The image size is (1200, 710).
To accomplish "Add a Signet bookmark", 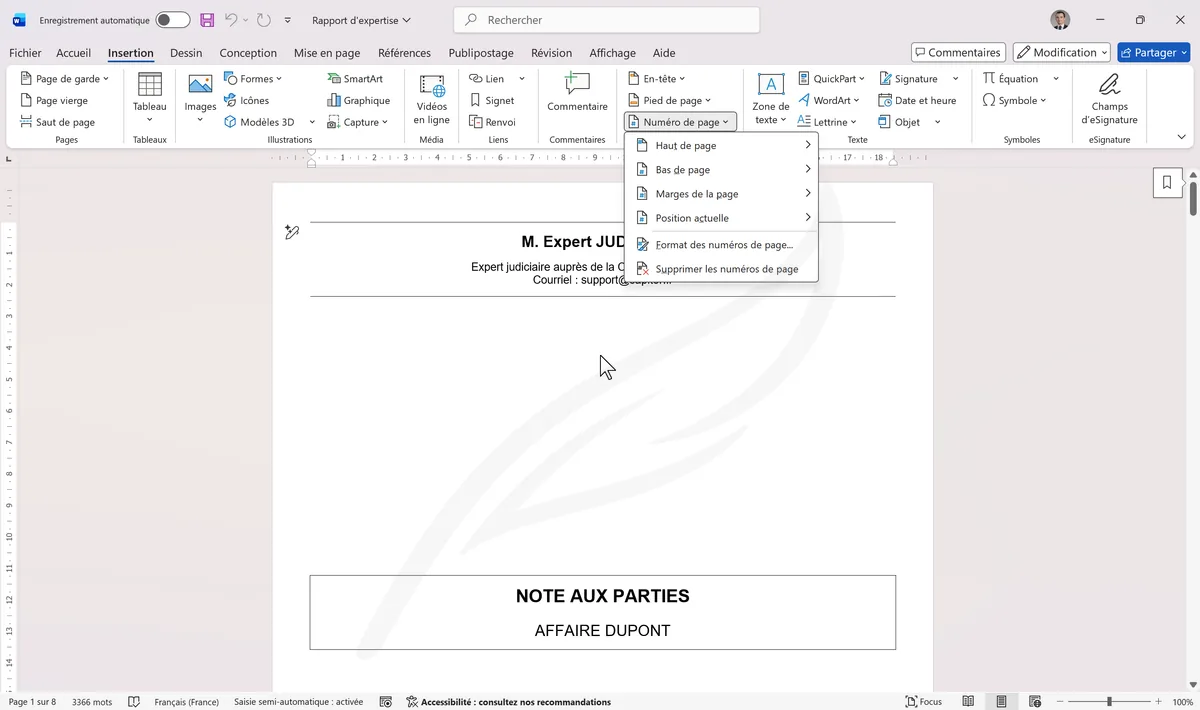I will (x=492, y=100).
